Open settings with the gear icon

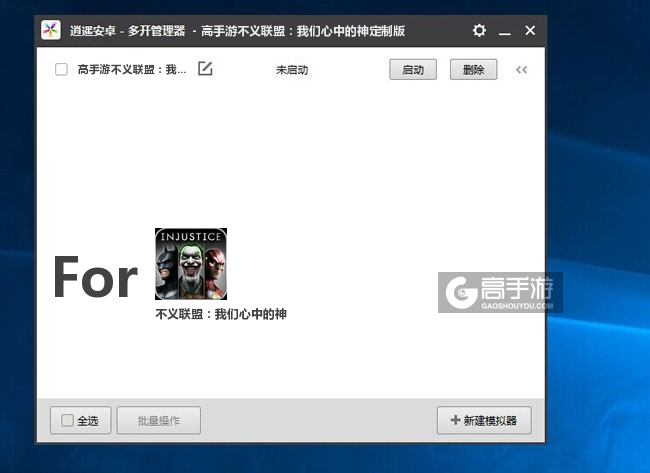point(479,31)
